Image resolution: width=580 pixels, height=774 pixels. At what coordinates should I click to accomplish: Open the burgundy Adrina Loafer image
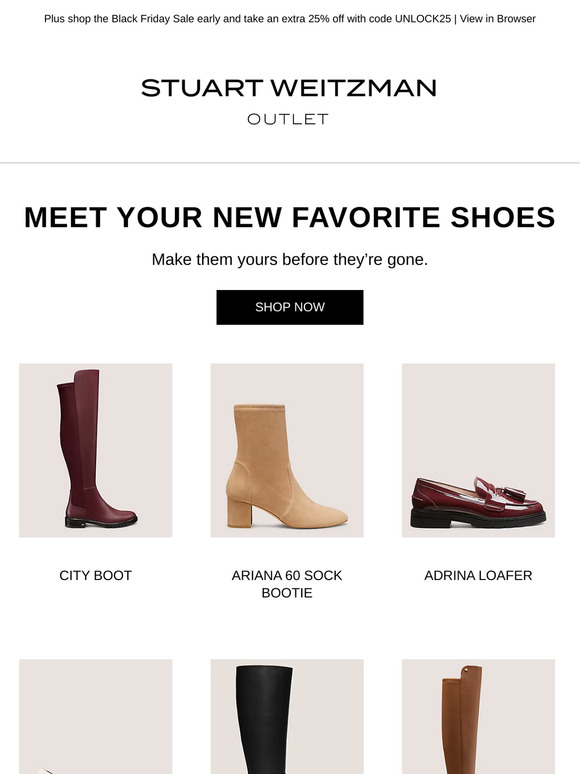point(478,450)
